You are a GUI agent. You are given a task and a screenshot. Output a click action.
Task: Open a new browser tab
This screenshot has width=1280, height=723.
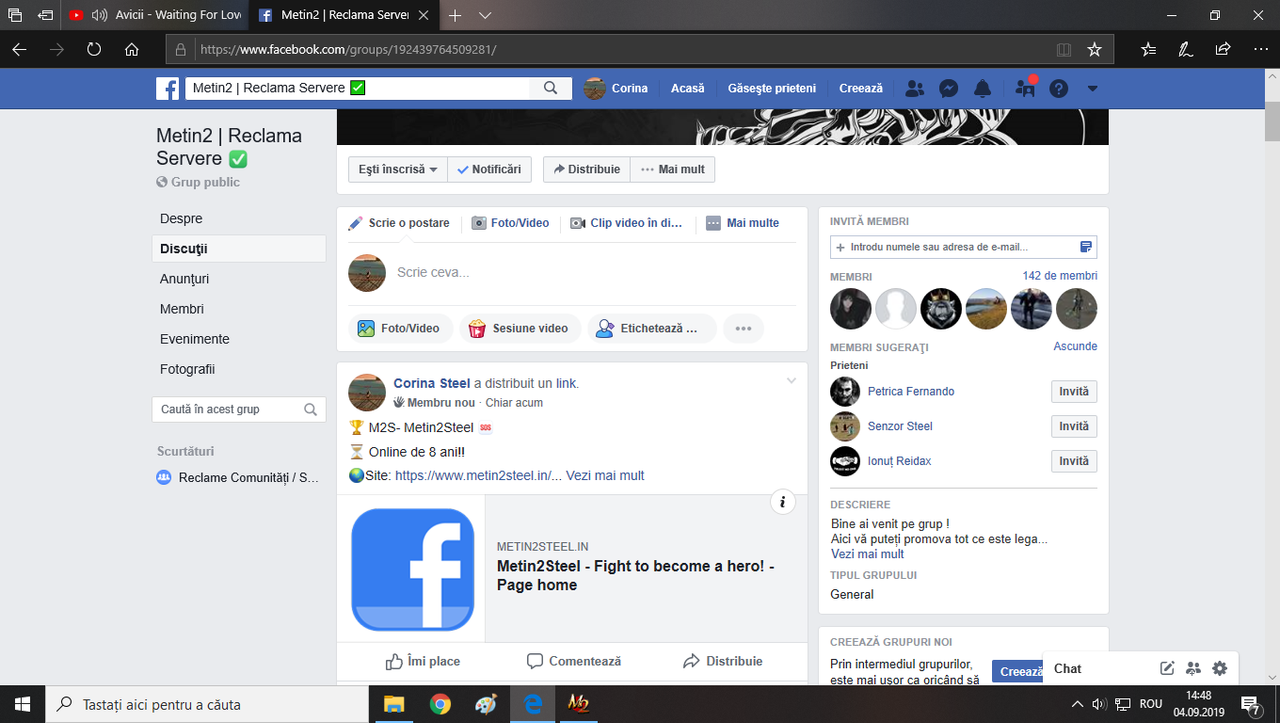tap(455, 15)
